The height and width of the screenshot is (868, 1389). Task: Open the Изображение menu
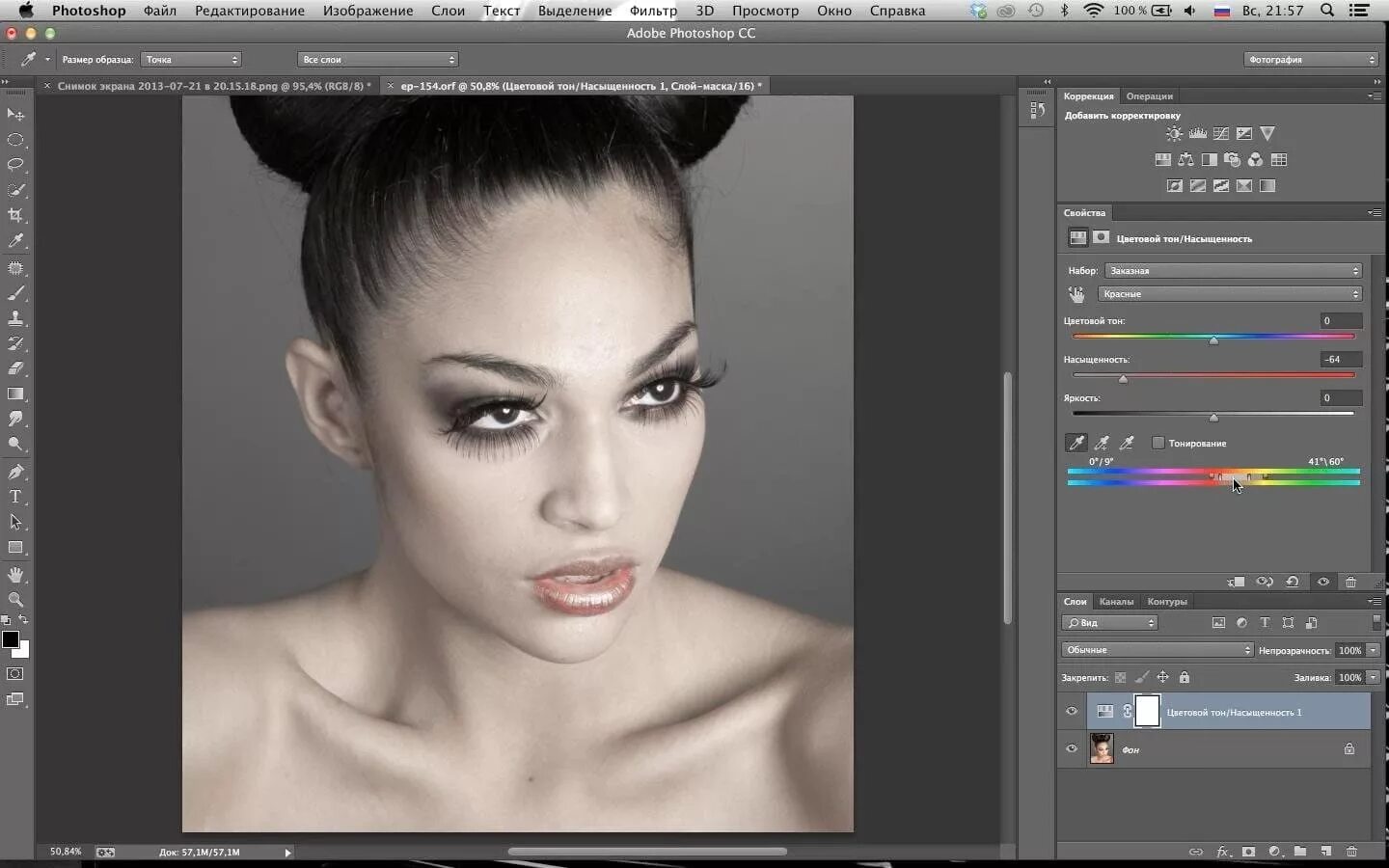(x=368, y=11)
